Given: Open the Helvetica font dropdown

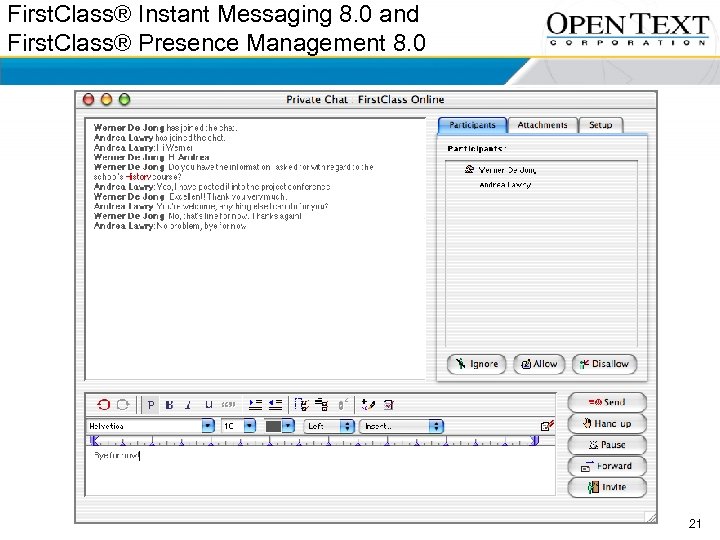Looking at the screenshot, I should [208, 426].
